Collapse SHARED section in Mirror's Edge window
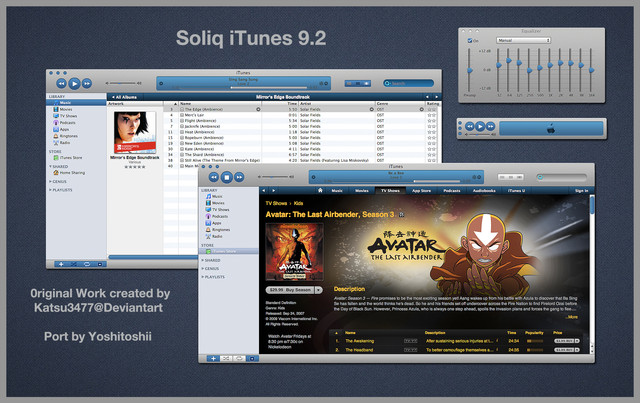 51,167
